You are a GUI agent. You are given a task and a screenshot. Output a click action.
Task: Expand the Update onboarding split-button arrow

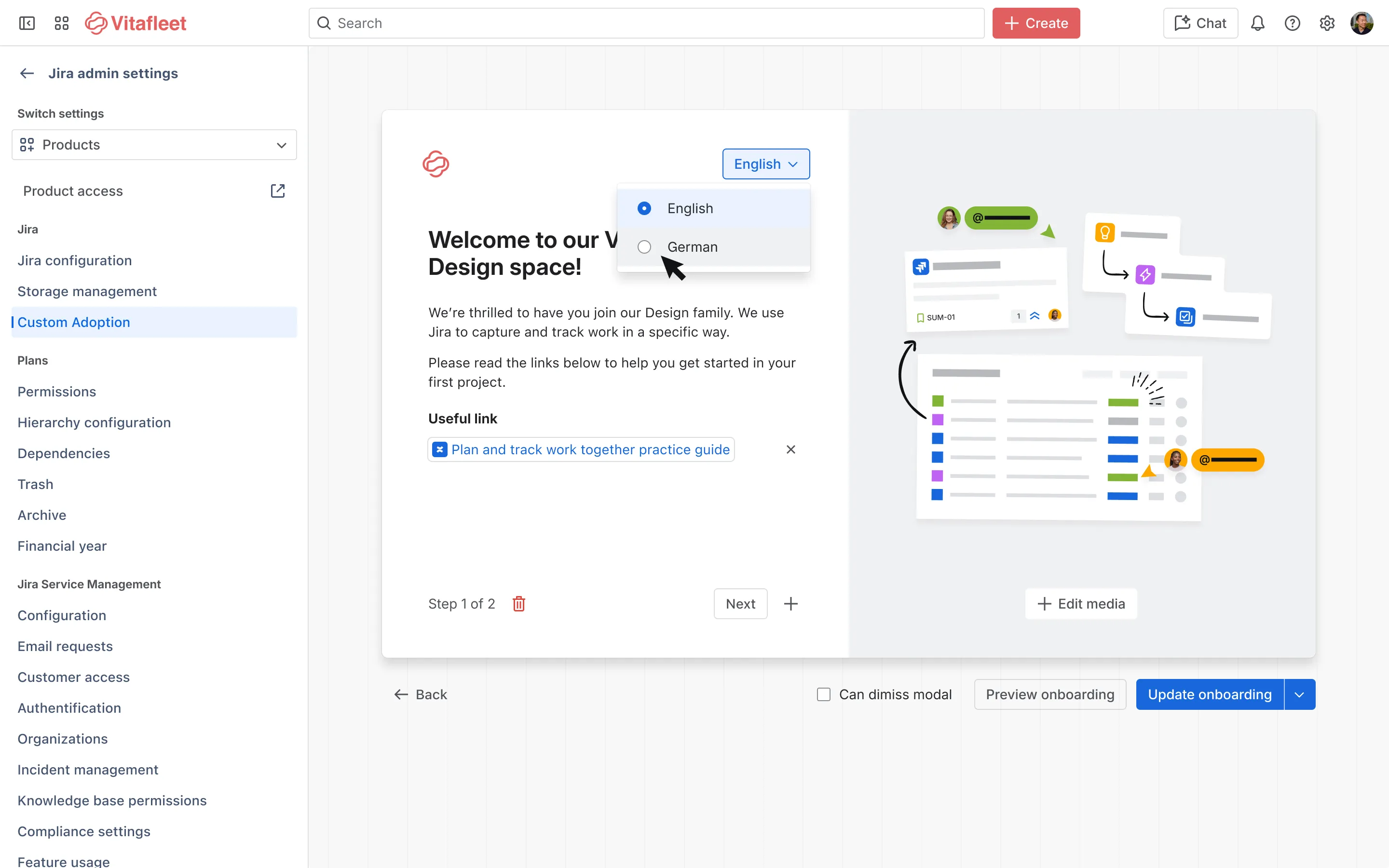[x=1299, y=694]
